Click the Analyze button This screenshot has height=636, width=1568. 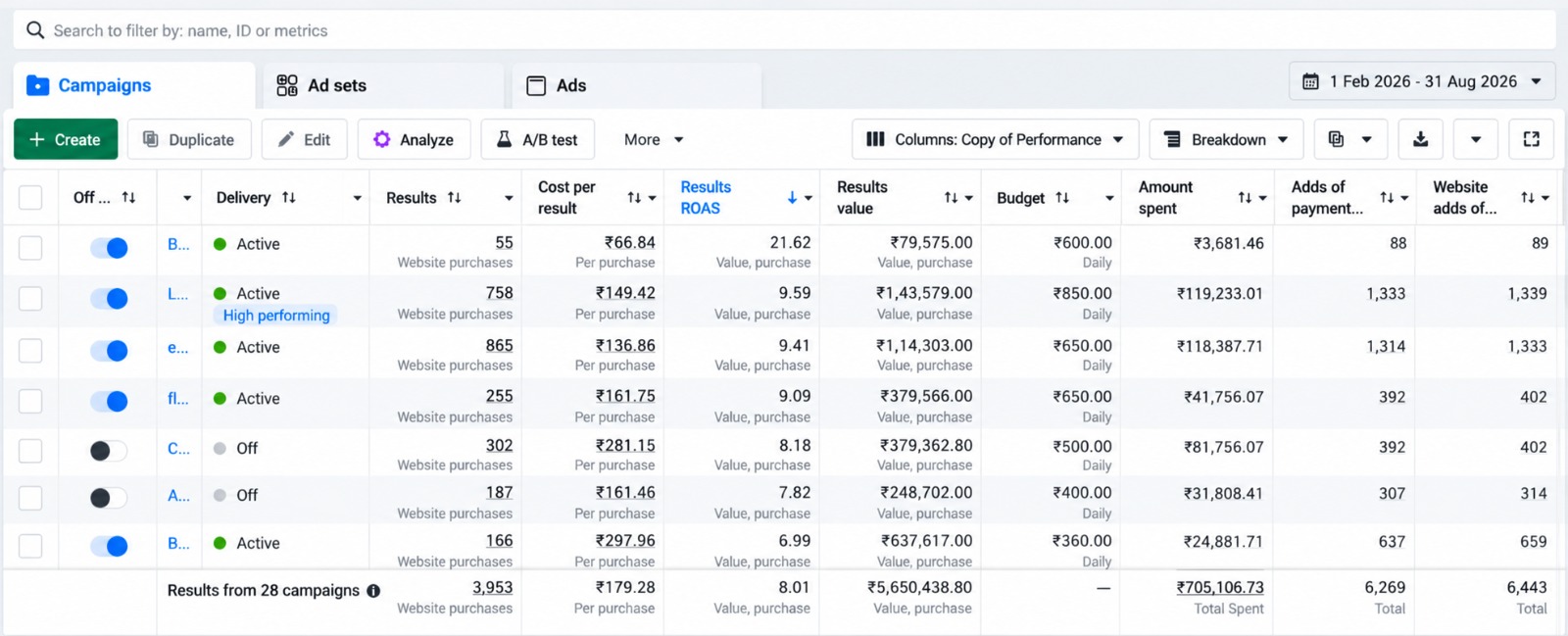tap(414, 139)
